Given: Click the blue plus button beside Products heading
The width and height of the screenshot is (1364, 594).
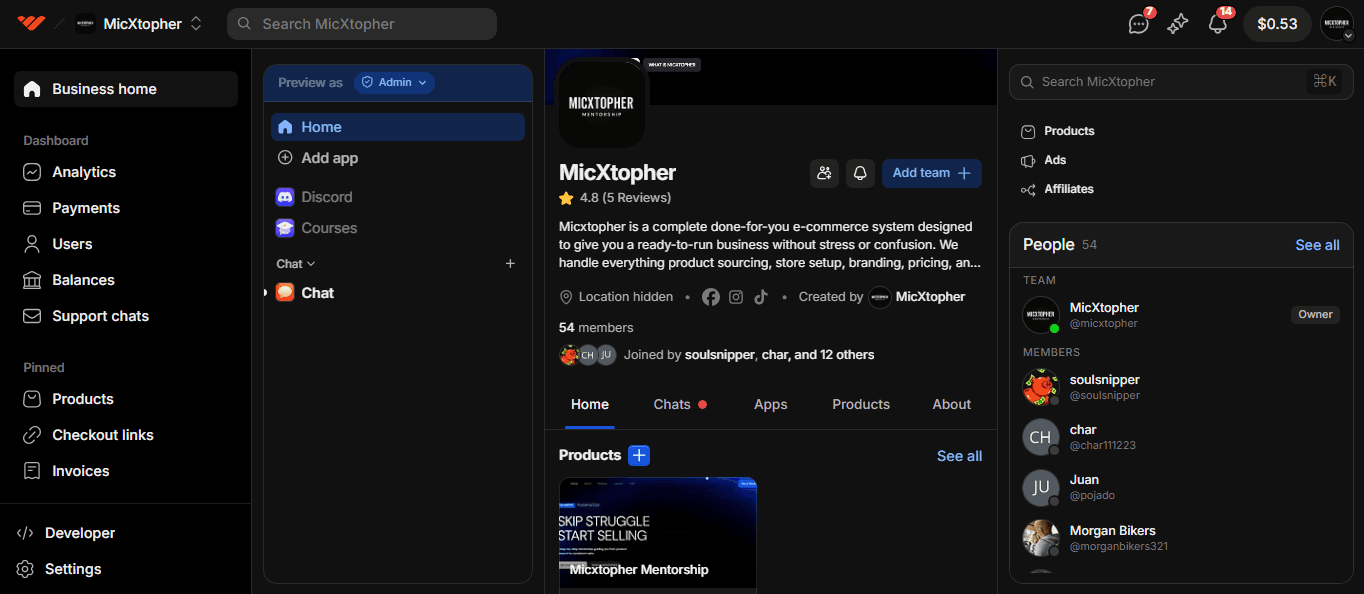Looking at the screenshot, I should [x=639, y=456].
